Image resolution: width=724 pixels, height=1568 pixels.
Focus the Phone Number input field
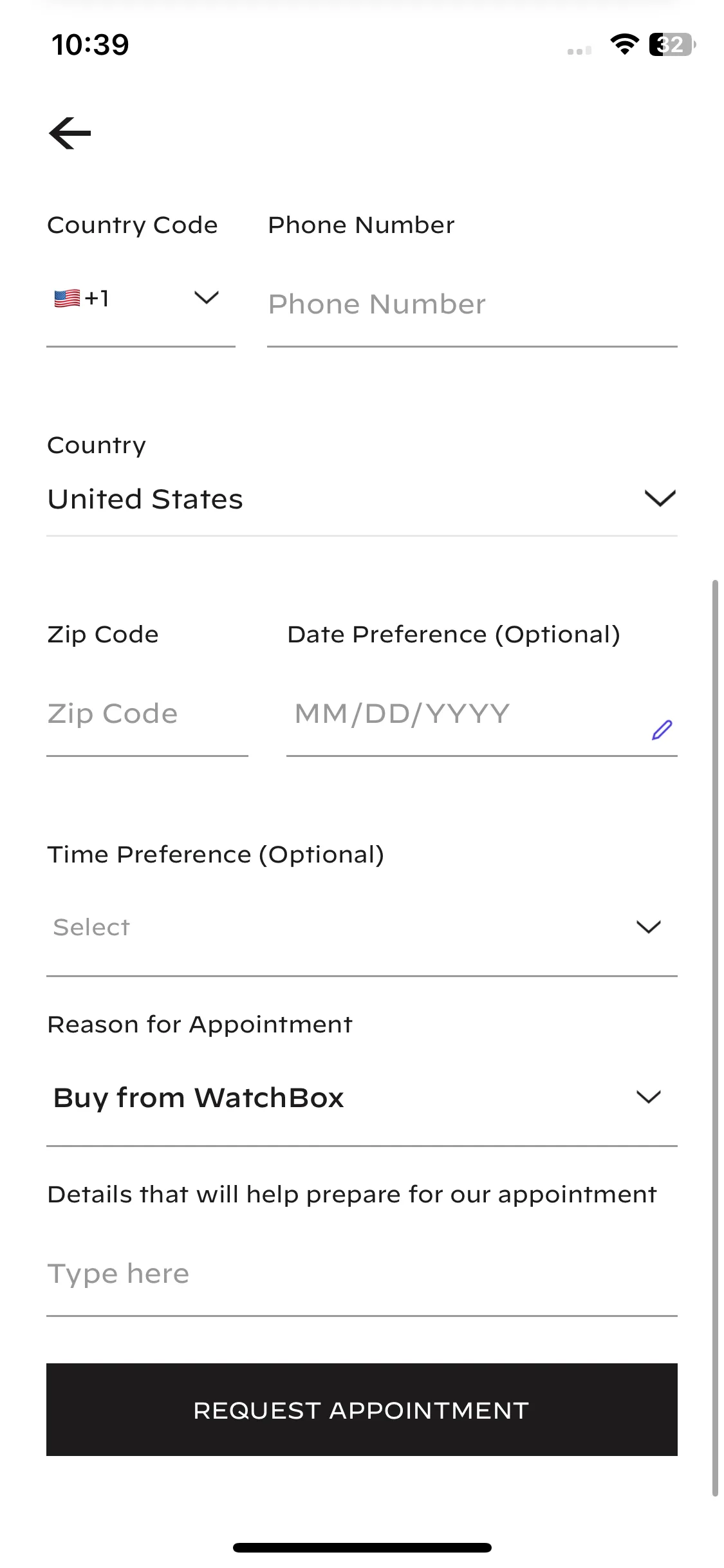click(x=472, y=304)
